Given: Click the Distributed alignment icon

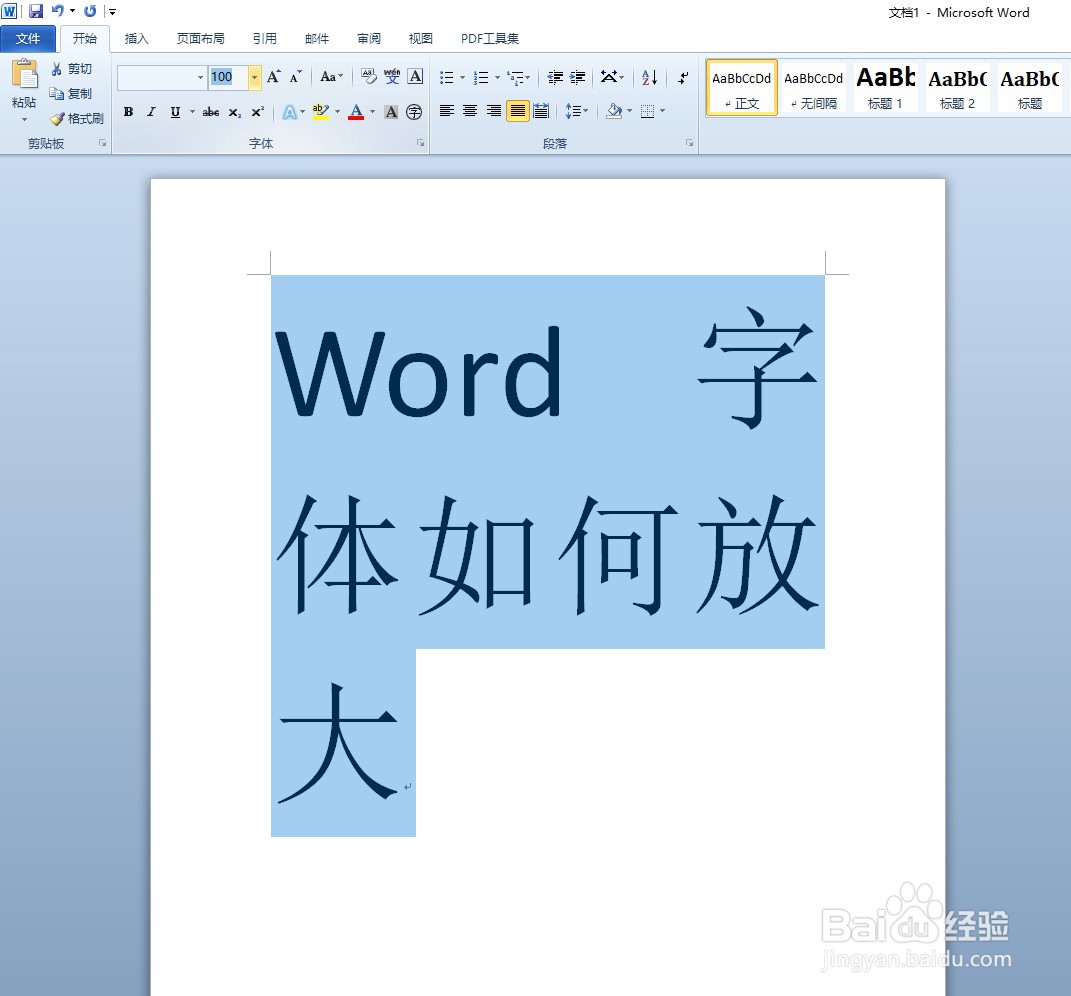Looking at the screenshot, I should pos(541,111).
